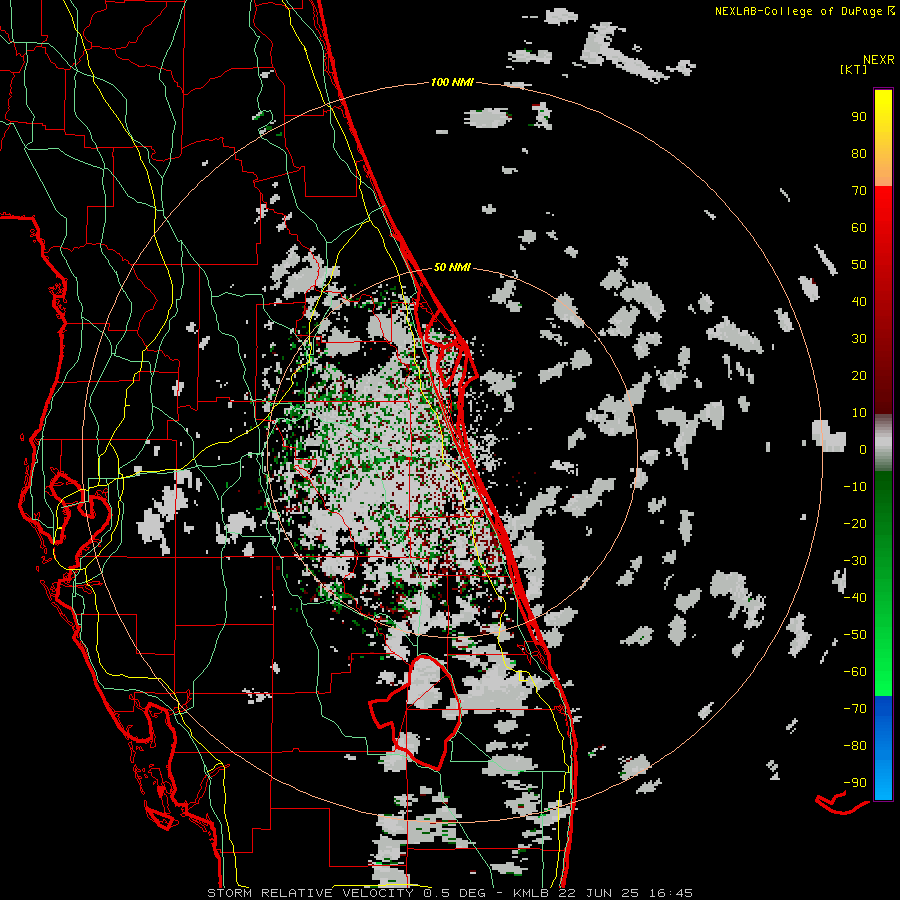
Task: Click the -70 value on the velocity scale
Action: click(x=855, y=709)
